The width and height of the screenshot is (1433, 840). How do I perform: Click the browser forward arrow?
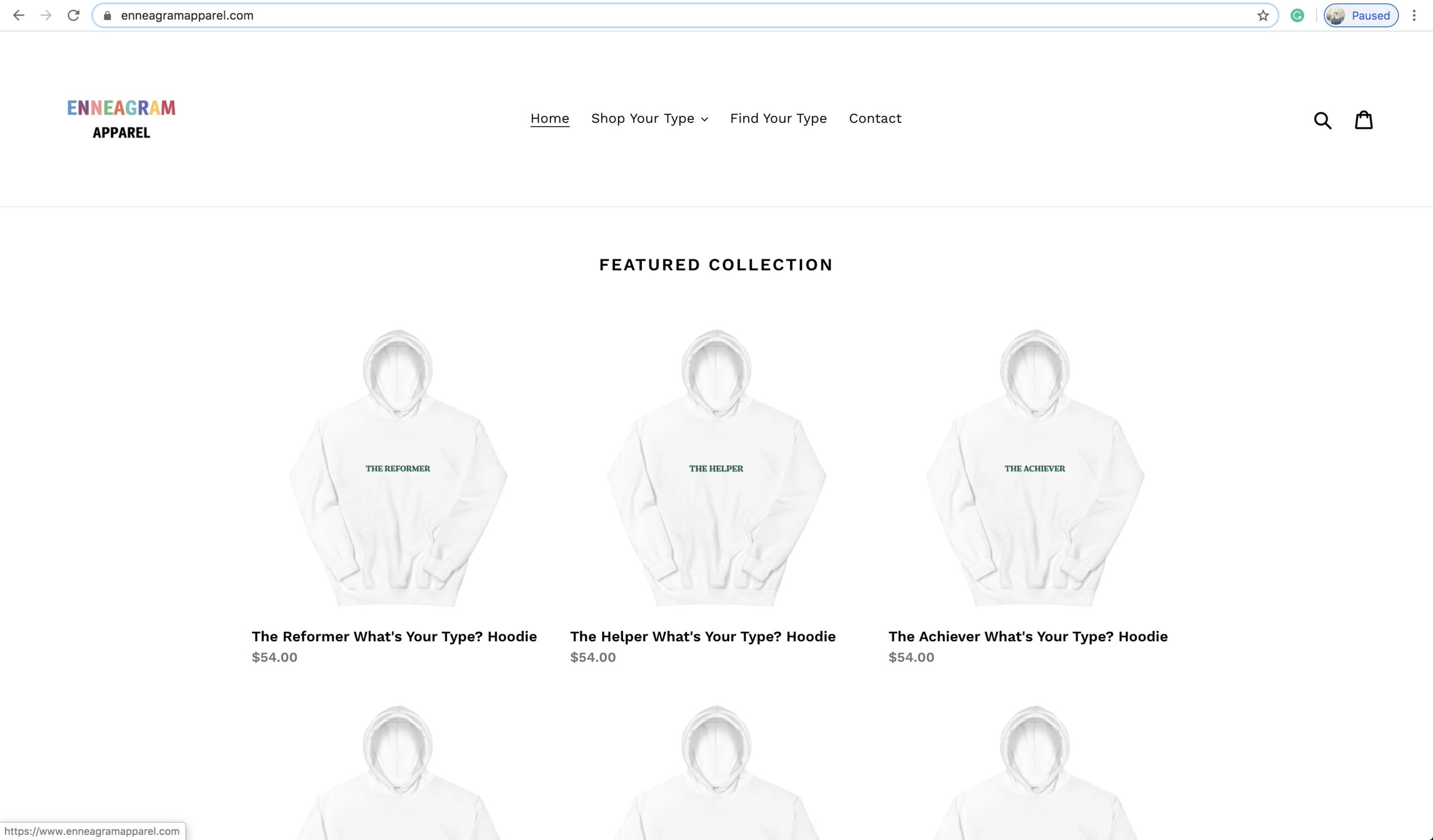[46, 15]
